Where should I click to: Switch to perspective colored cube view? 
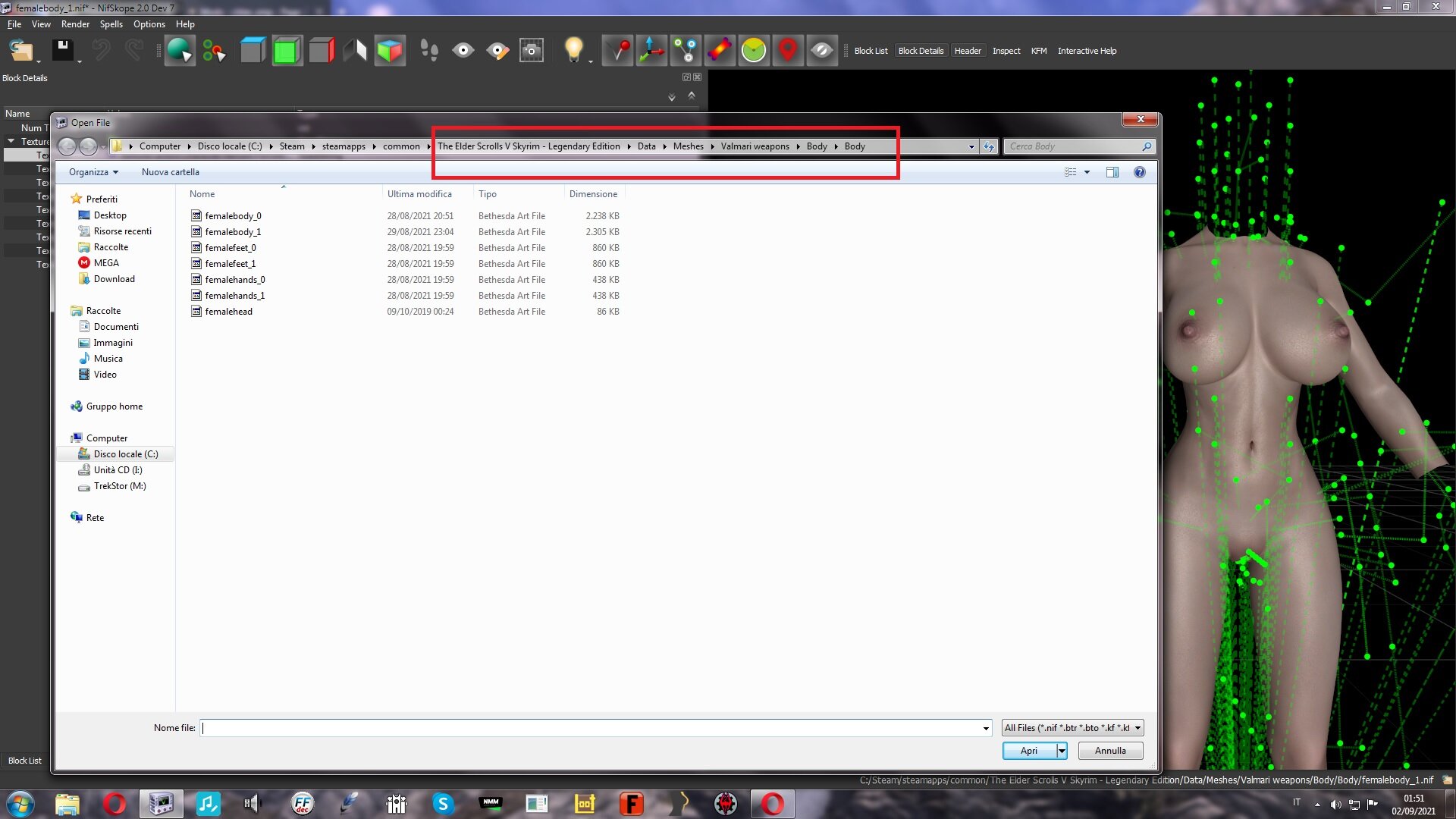[x=390, y=51]
